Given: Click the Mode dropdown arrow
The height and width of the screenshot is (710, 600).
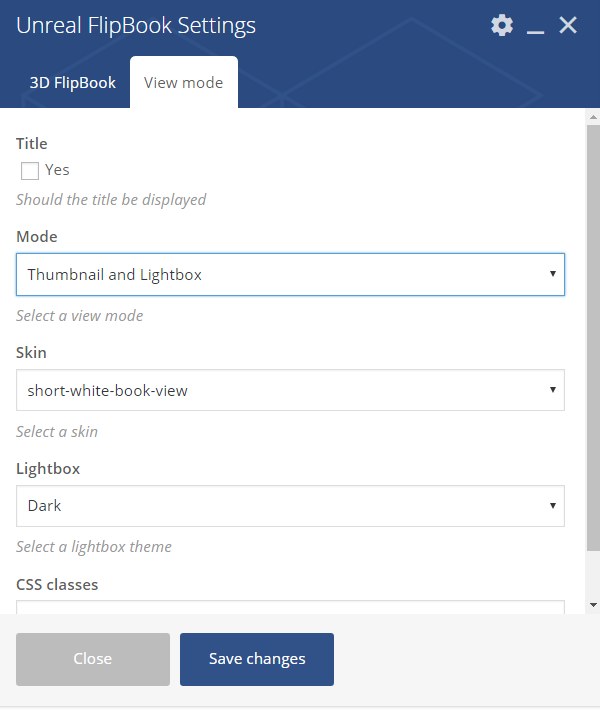Looking at the screenshot, I should 552,274.
